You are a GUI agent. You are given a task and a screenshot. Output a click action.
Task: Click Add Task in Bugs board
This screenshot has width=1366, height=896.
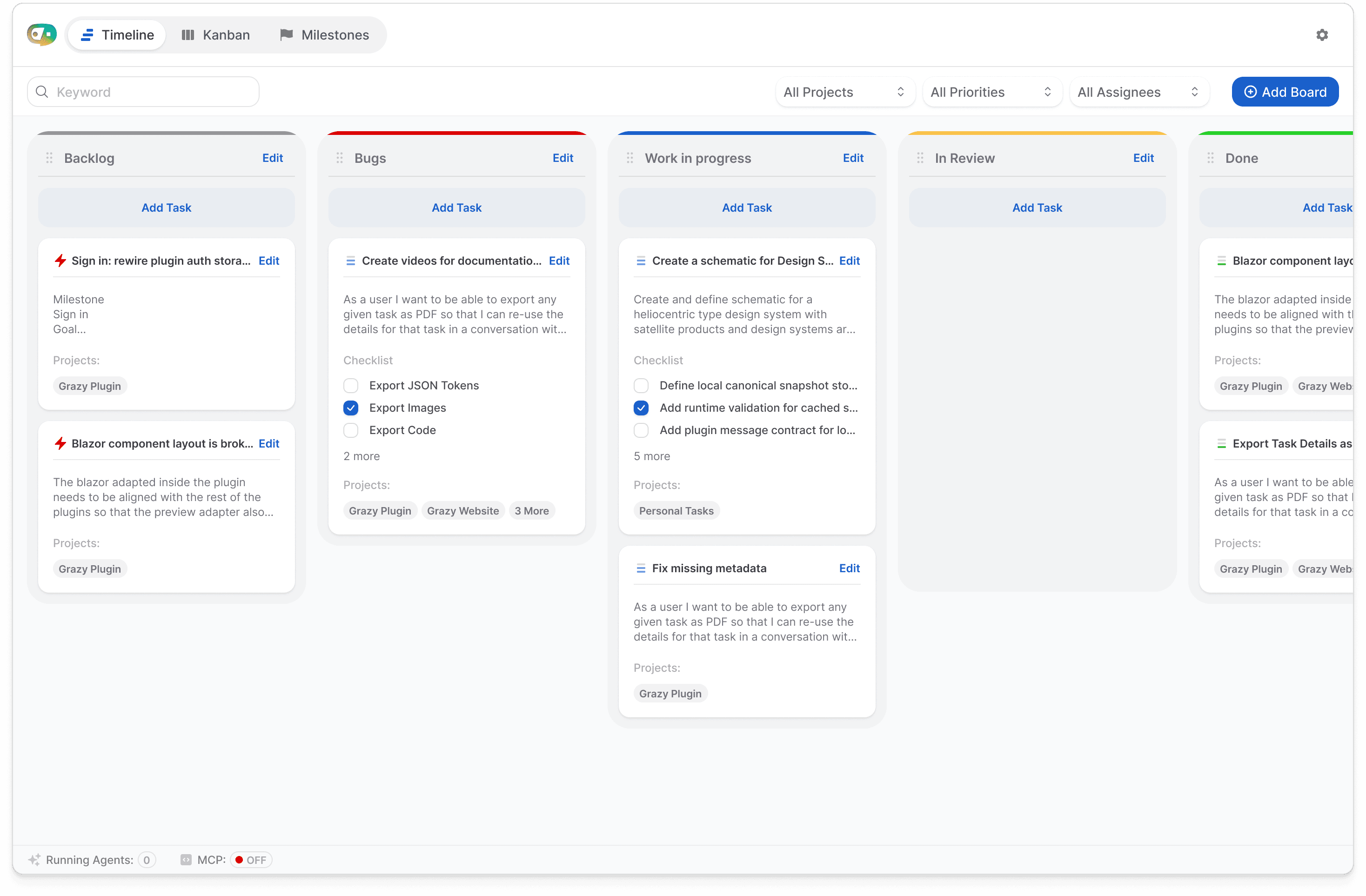click(x=457, y=208)
